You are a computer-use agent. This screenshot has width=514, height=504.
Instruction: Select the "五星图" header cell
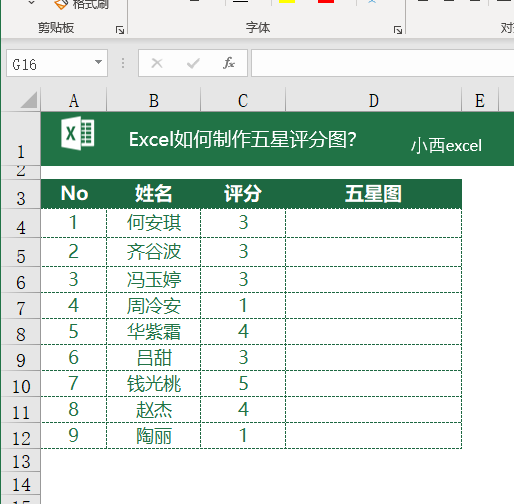pos(374,194)
